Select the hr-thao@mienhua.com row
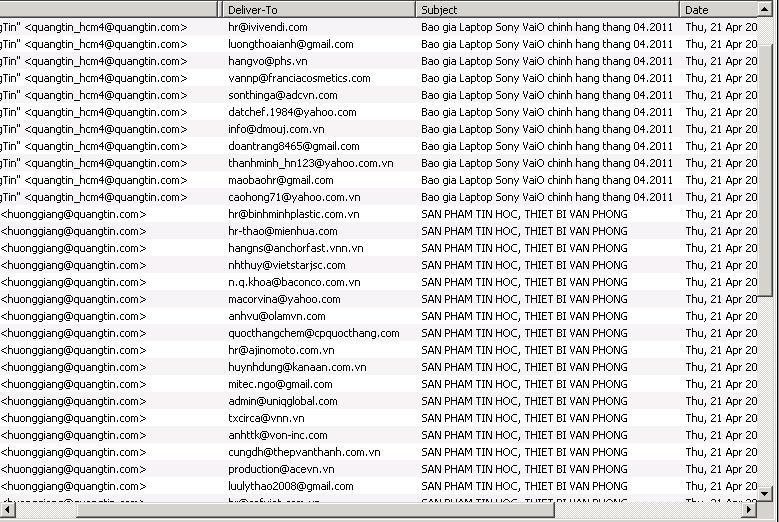Image resolution: width=779 pixels, height=522 pixels. click(379, 231)
